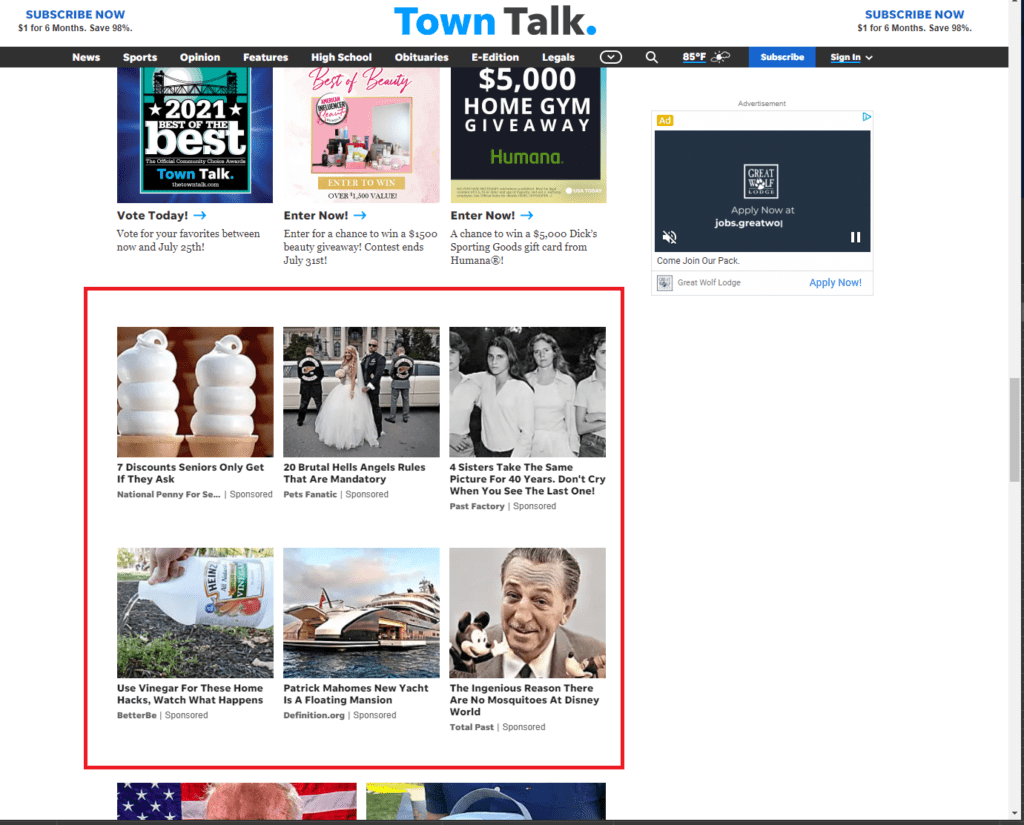Click the scrollbar down arrow
Screen dimensions: 1024x825
pos(1014,813)
